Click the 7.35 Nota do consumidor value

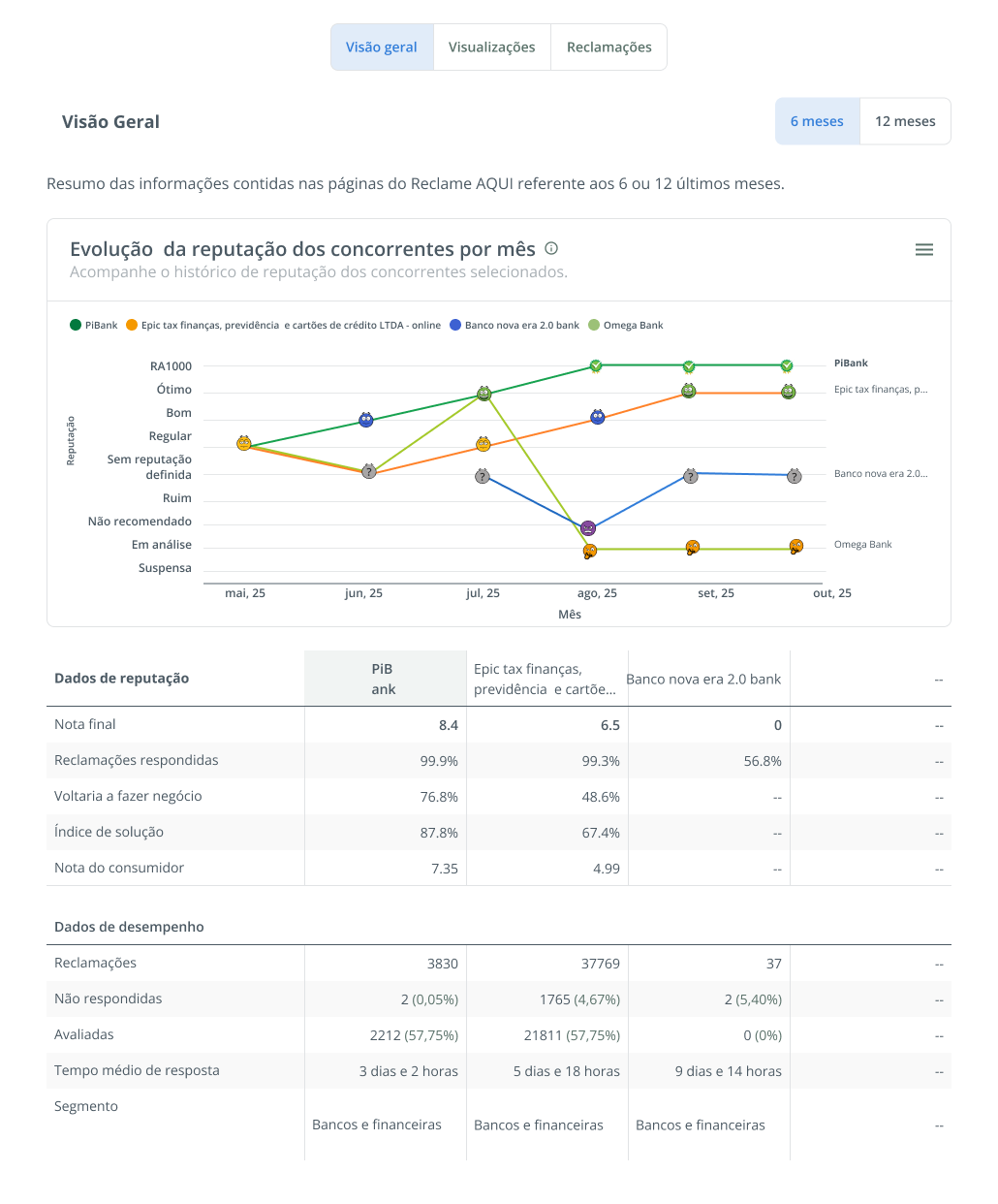445,869
